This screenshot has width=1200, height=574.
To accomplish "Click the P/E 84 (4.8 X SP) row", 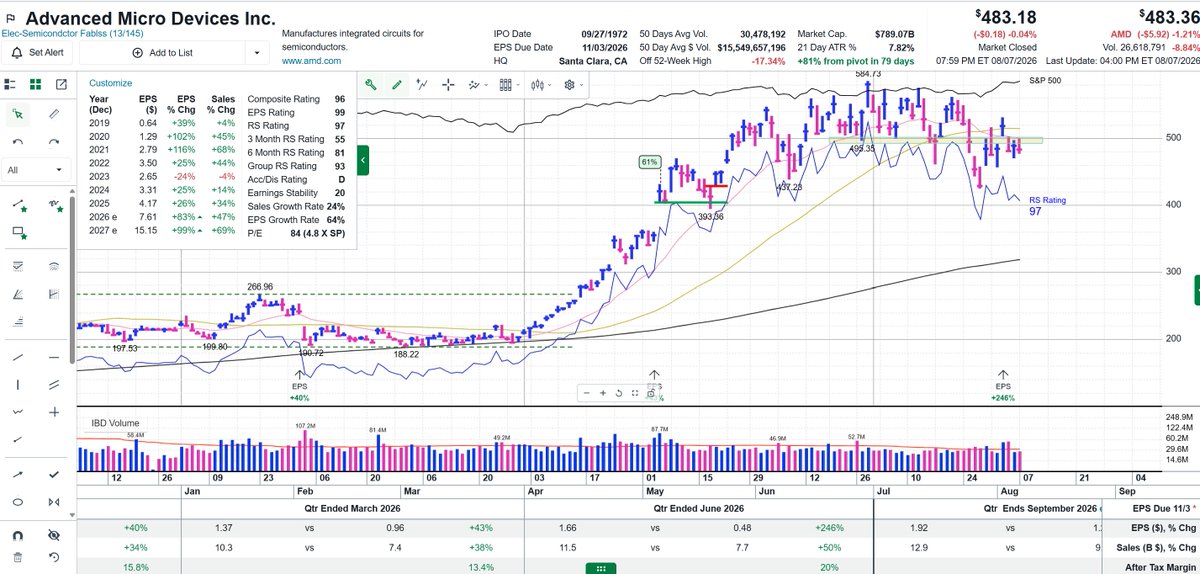I will point(297,234).
